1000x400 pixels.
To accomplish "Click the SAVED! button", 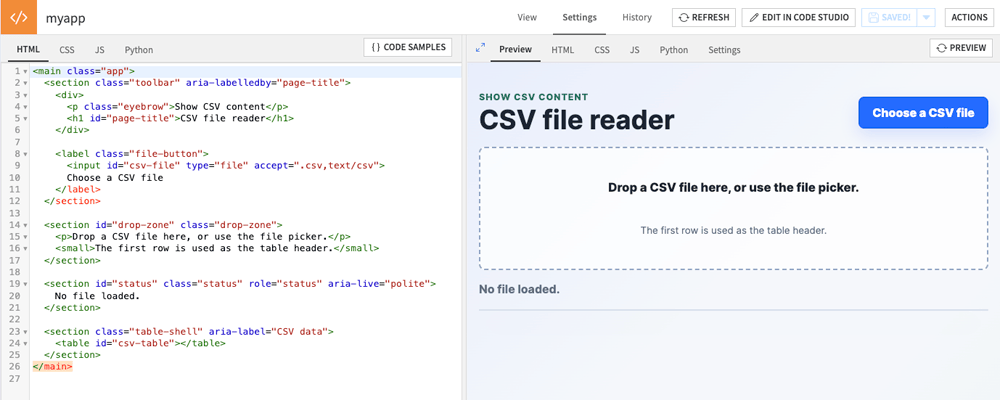I will point(889,17).
